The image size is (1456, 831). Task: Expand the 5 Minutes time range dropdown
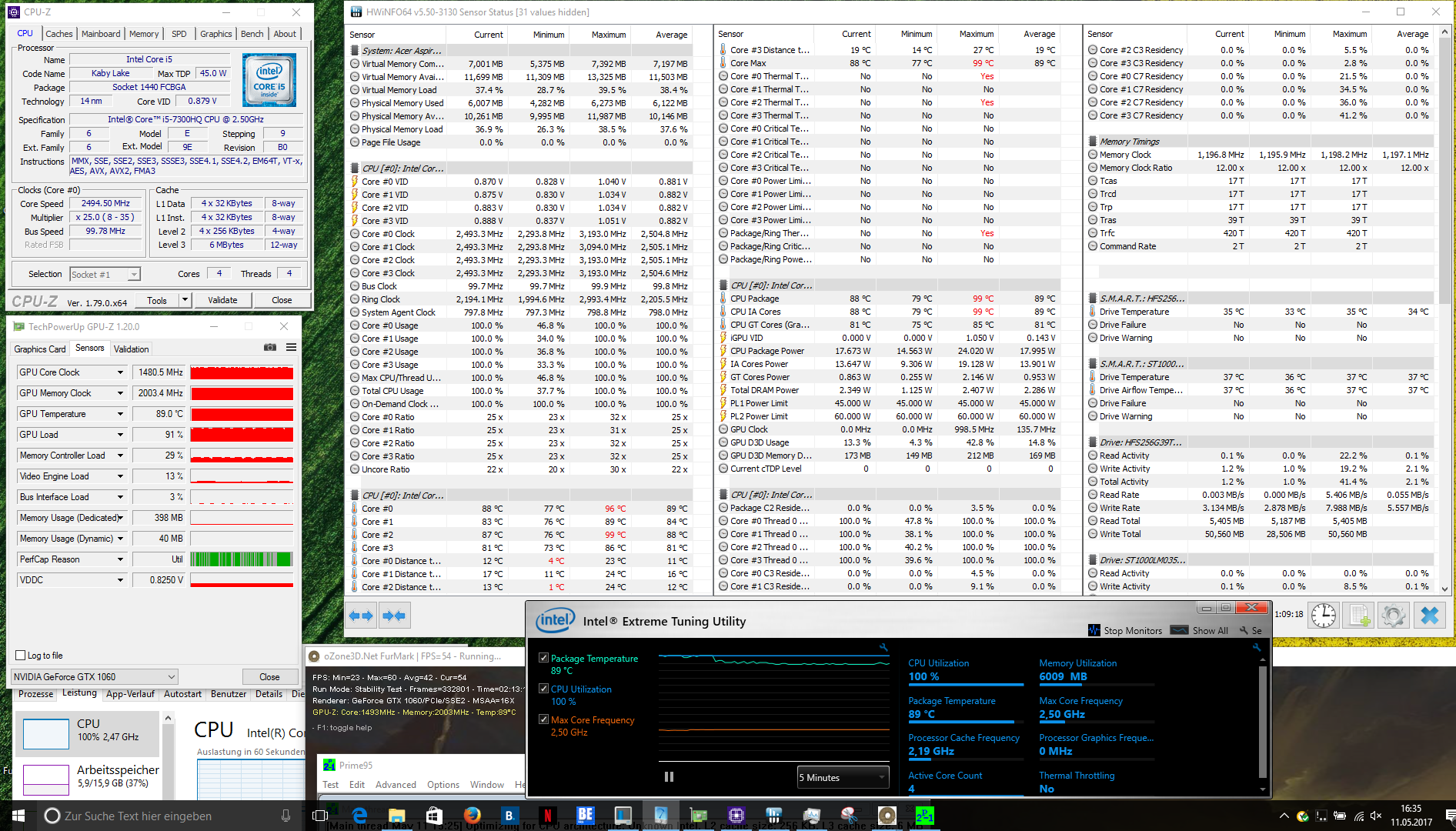tap(843, 778)
